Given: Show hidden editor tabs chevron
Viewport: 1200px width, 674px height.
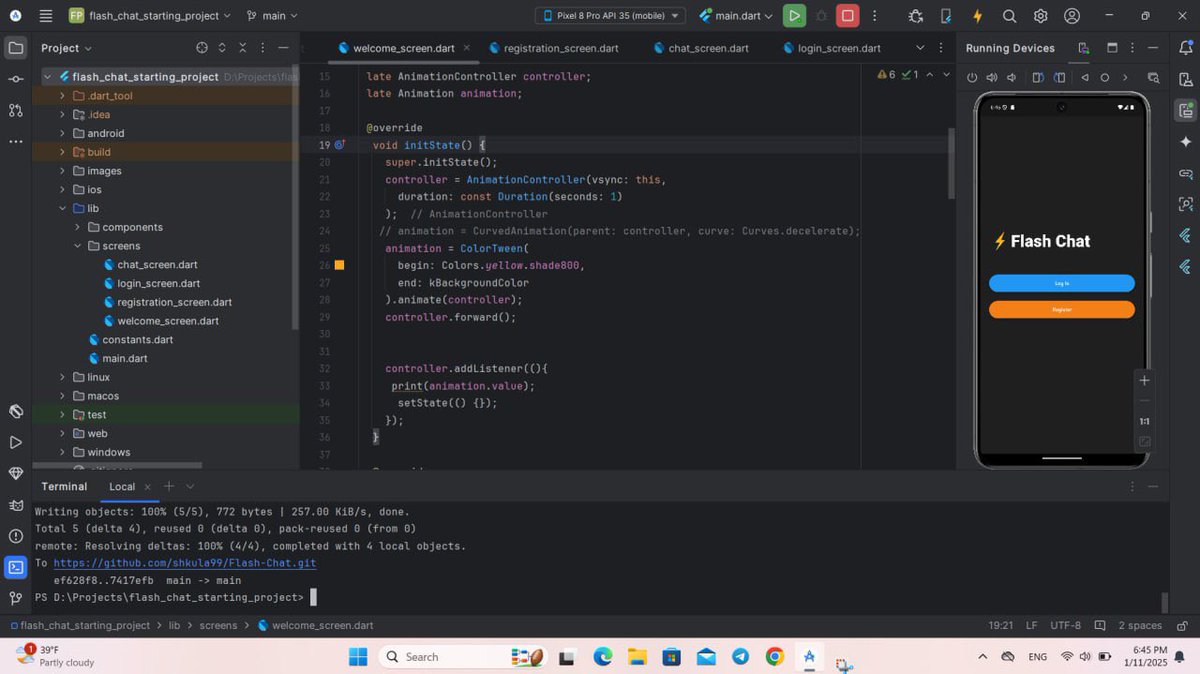Looking at the screenshot, I should coord(920,48).
